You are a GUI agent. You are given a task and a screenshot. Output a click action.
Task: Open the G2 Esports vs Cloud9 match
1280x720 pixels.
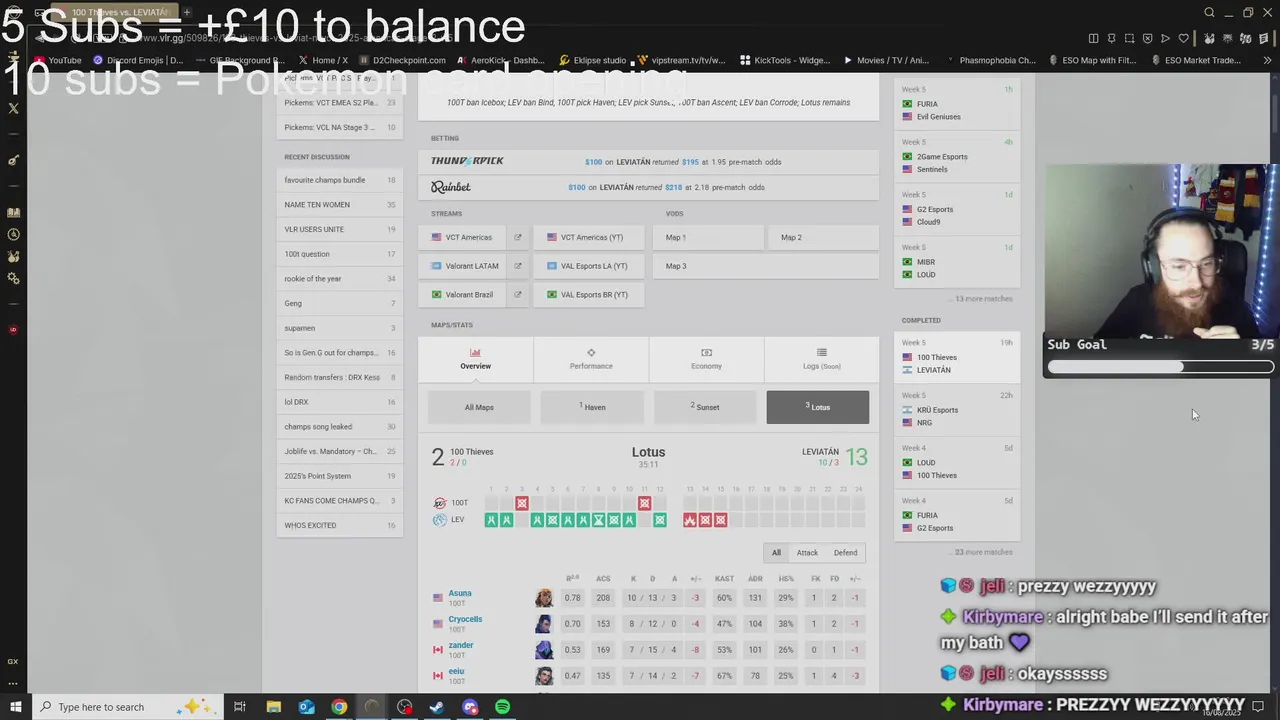957,209
